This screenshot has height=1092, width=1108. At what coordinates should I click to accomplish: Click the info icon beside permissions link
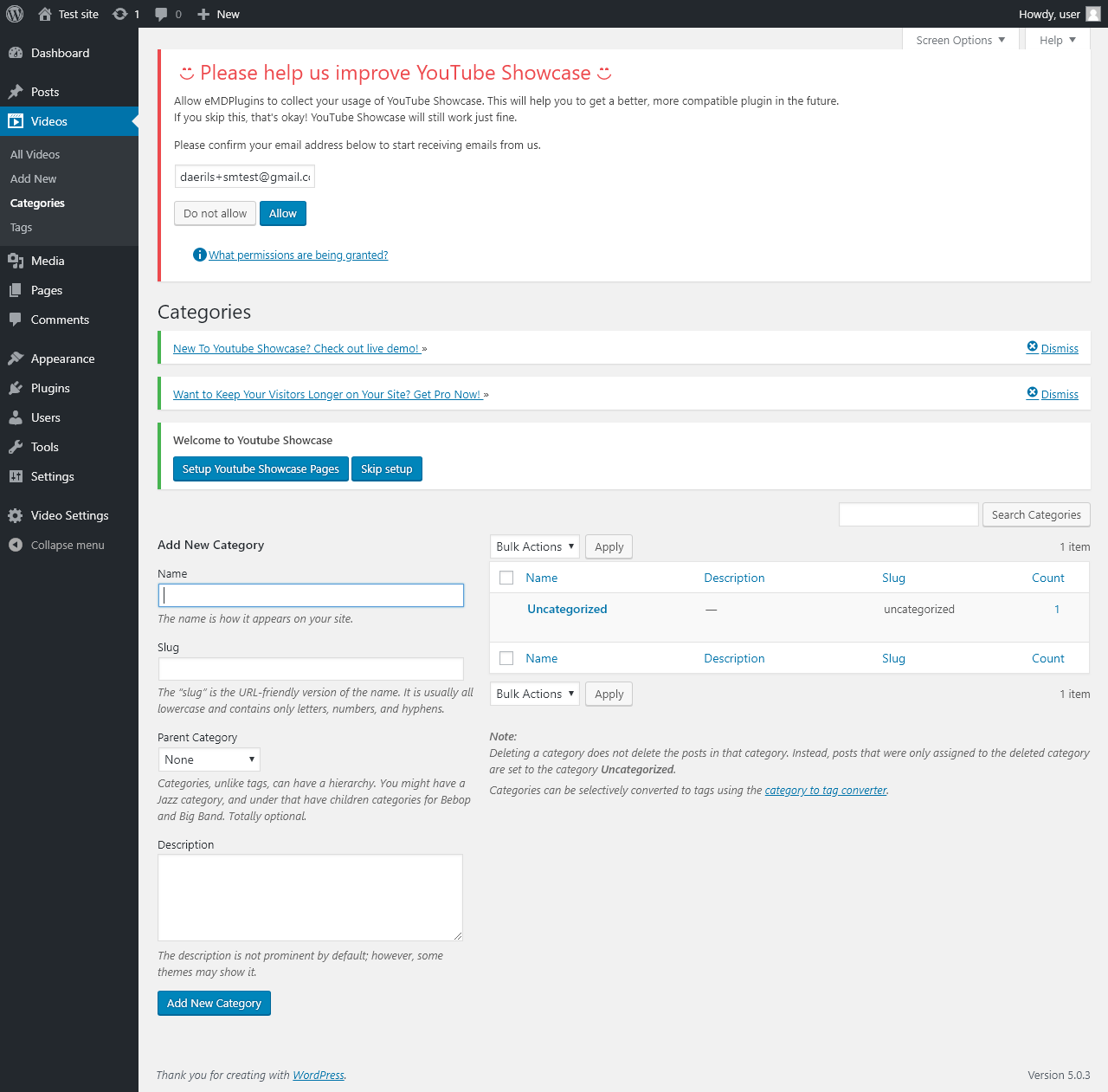click(x=200, y=255)
